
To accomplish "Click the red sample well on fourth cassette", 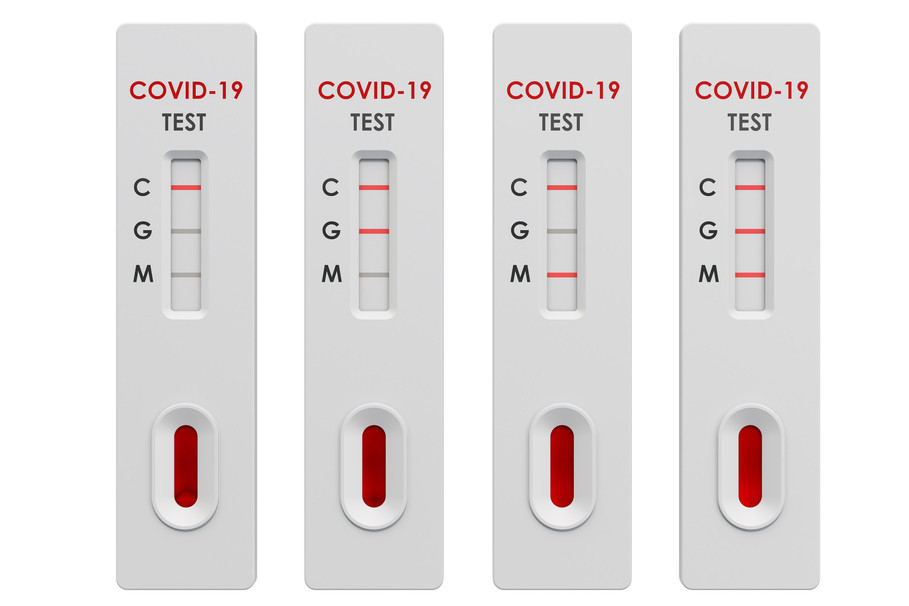I will (x=750, y=466).
